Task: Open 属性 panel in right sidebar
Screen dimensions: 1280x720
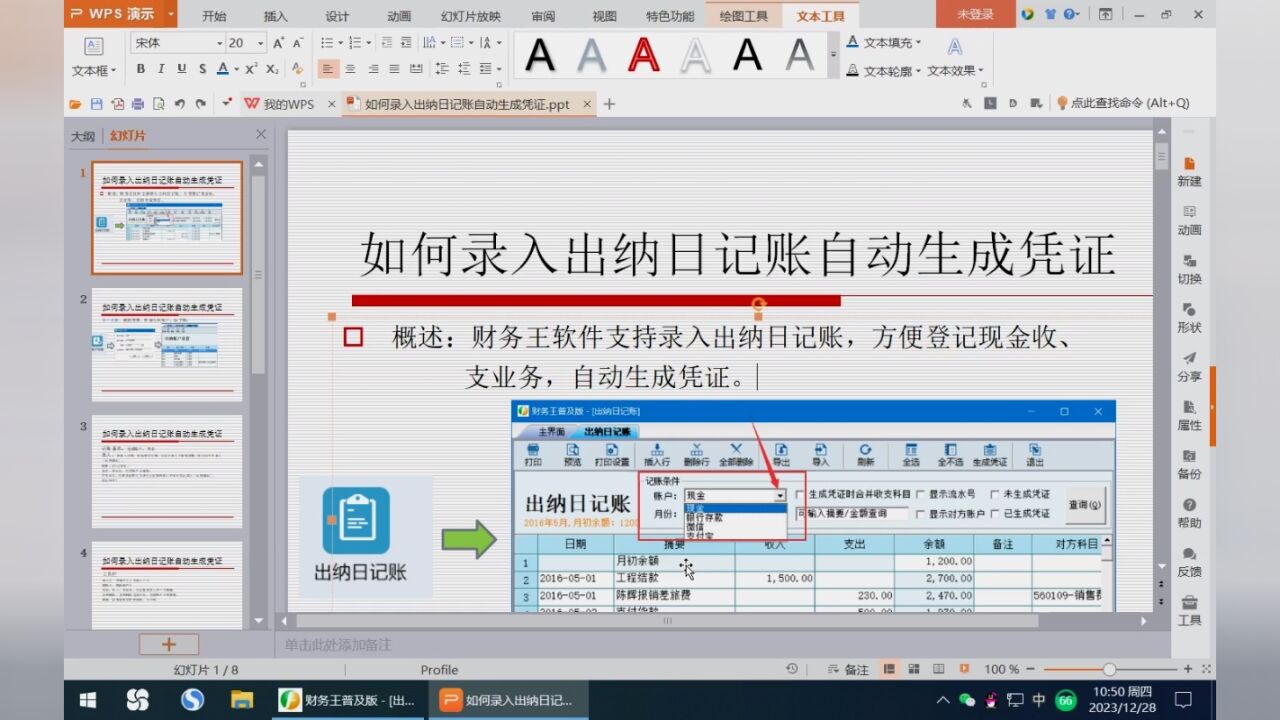Action: pyautogui.click(x=1189, y=415)
